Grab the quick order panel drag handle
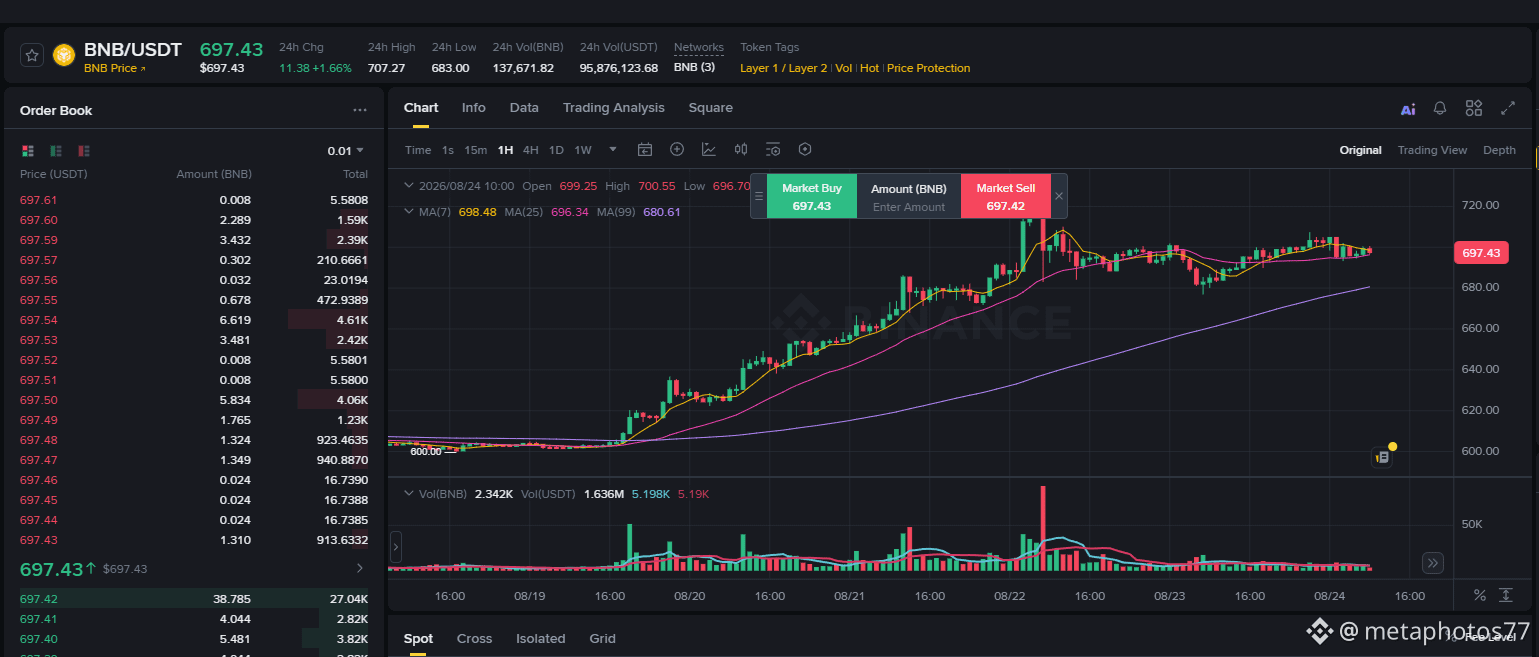The width and height of the screenshot is (1539, 657). (759, 196)
